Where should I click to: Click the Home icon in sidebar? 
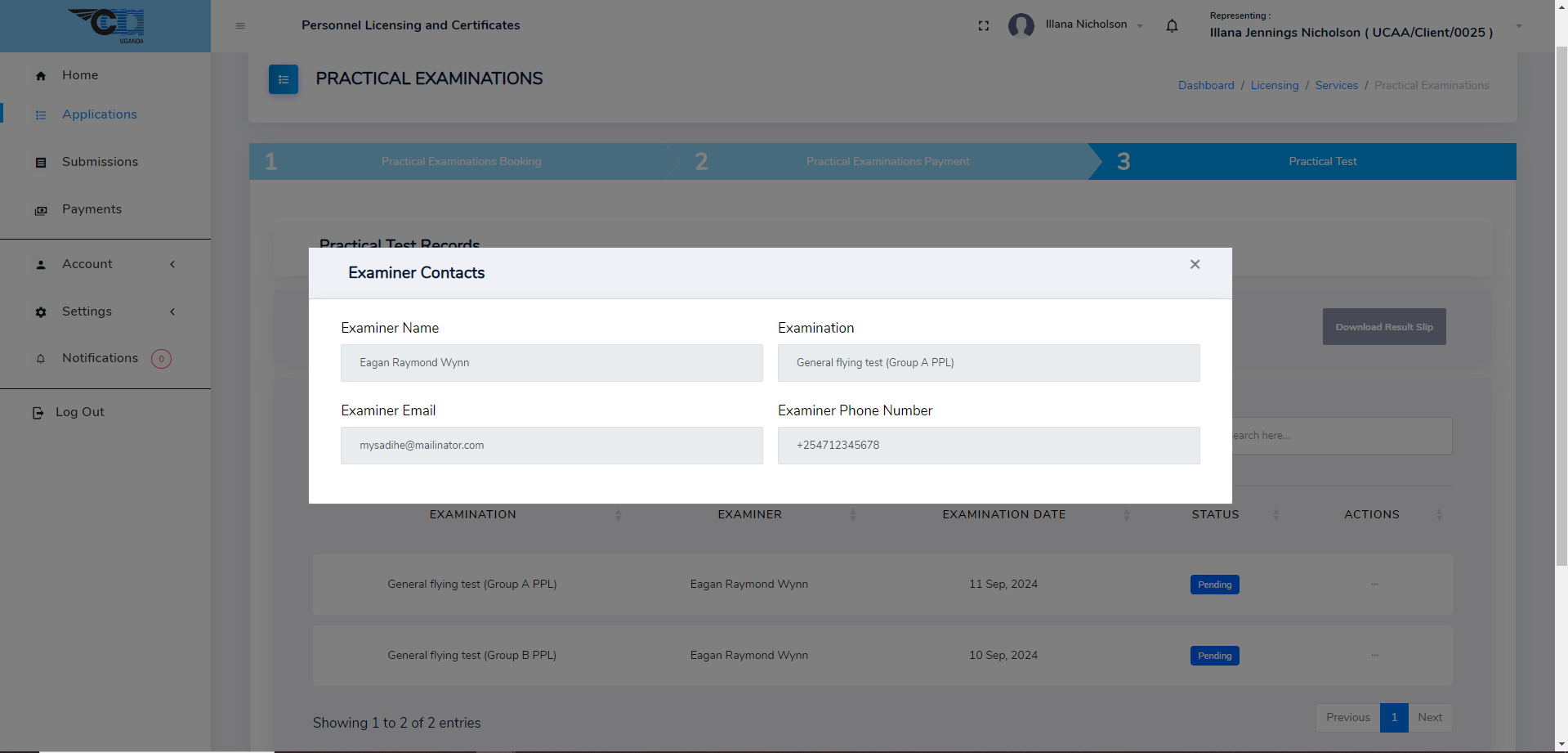[x=41, y=76]
